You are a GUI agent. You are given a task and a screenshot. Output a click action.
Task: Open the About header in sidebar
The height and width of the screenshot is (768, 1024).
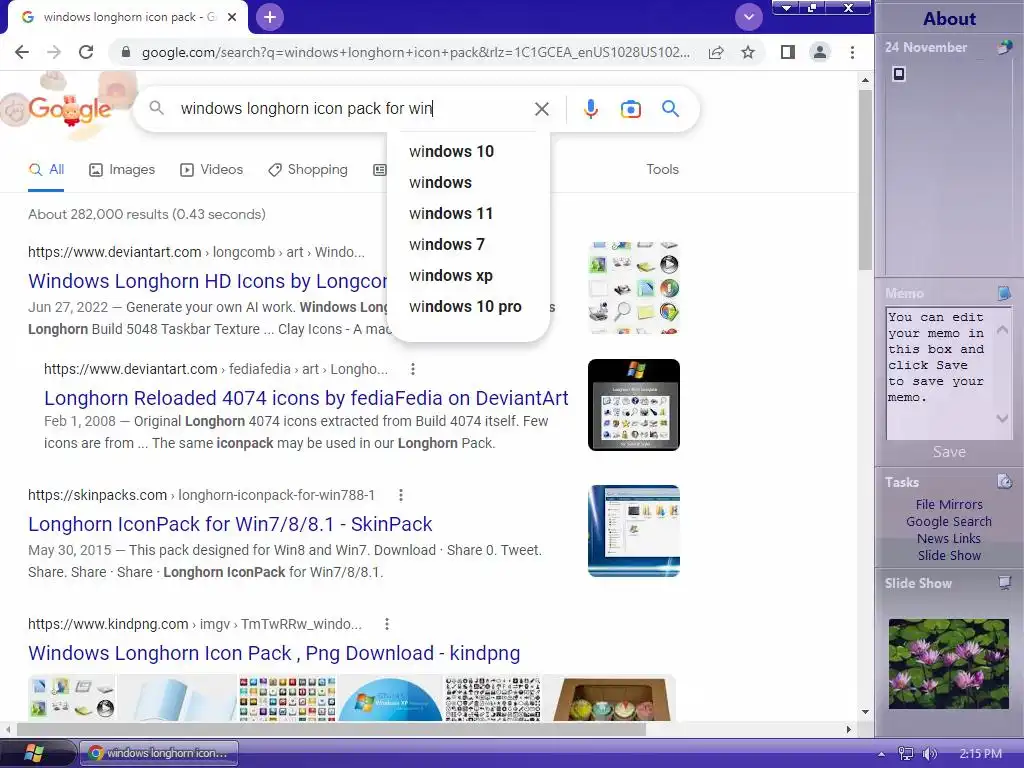point(950,18)
